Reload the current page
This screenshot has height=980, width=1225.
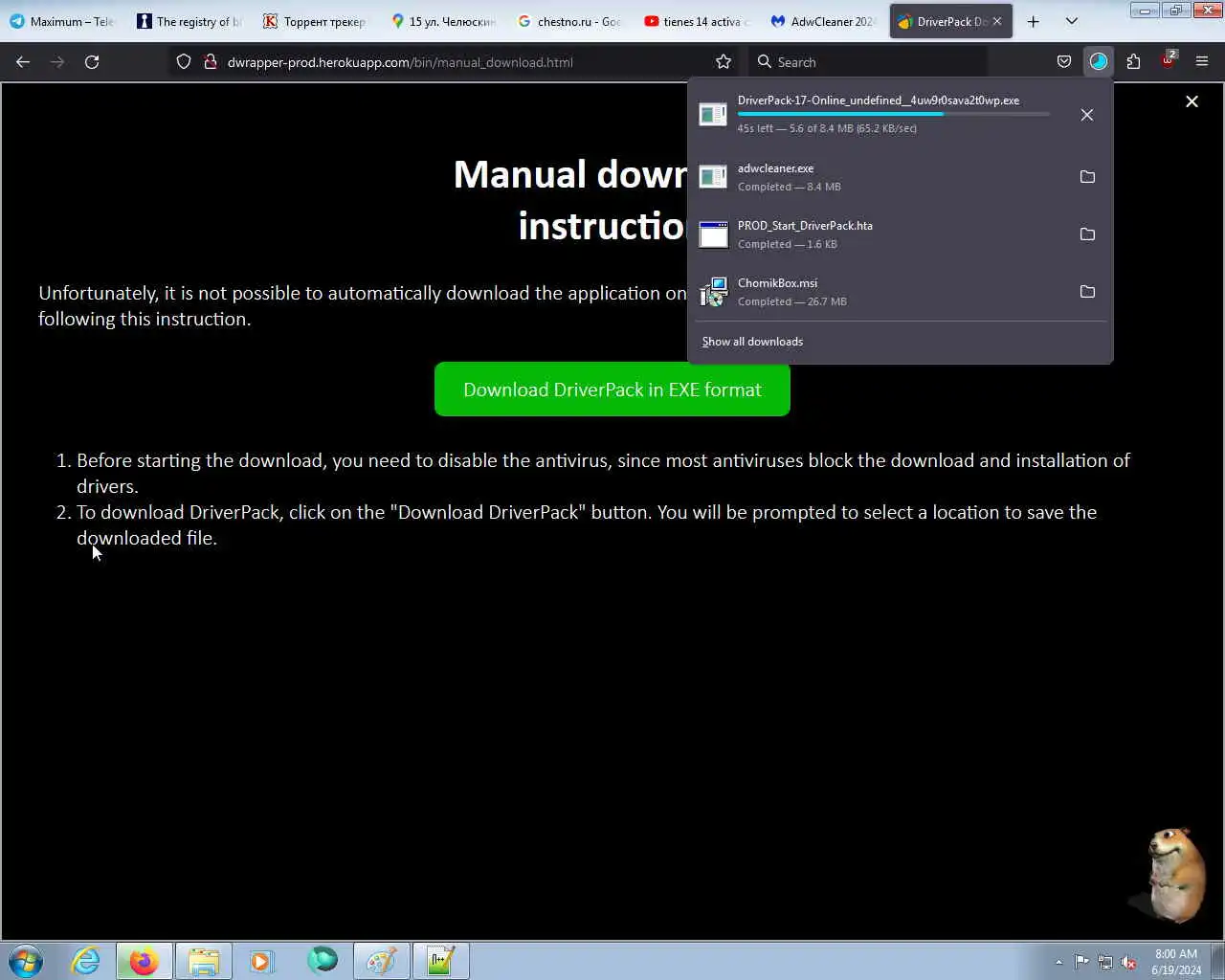tap(92, 61)
